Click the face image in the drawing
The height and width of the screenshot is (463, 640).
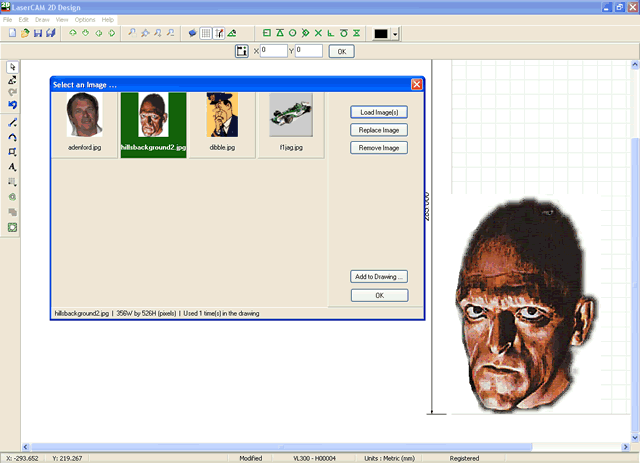click(527, 306)
